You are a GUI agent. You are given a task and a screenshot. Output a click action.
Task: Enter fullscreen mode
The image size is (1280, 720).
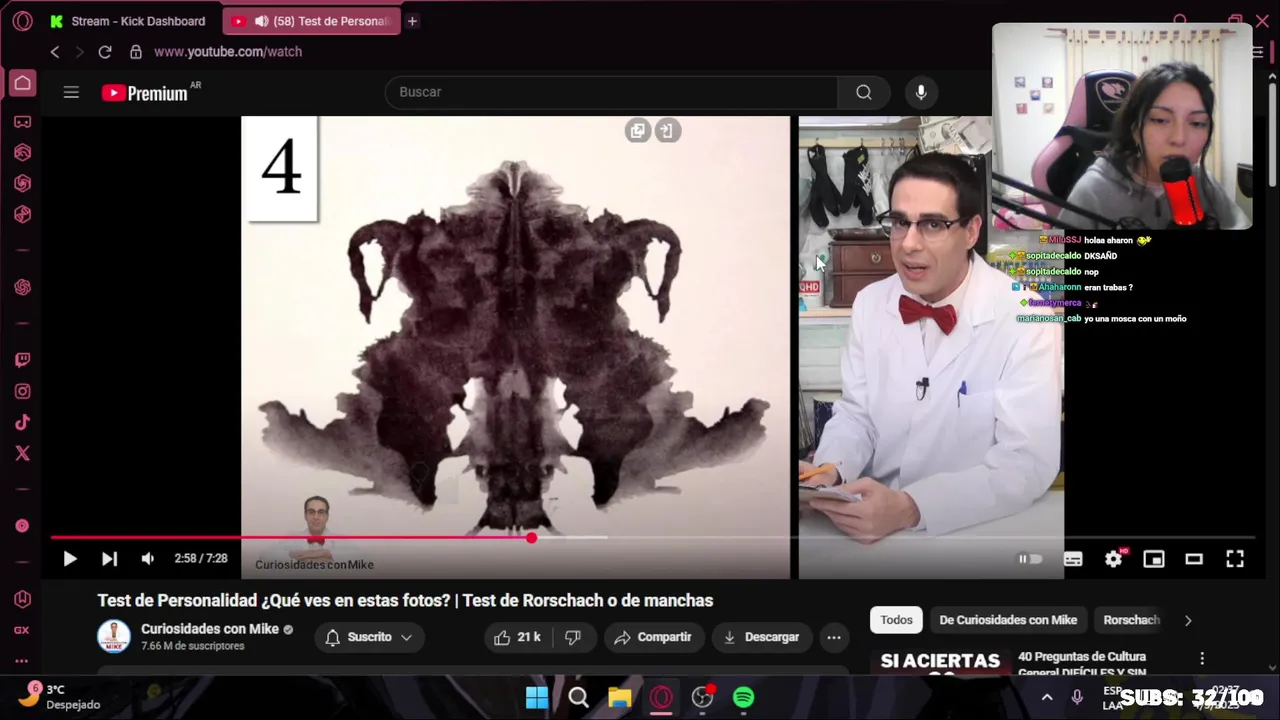1235,559
